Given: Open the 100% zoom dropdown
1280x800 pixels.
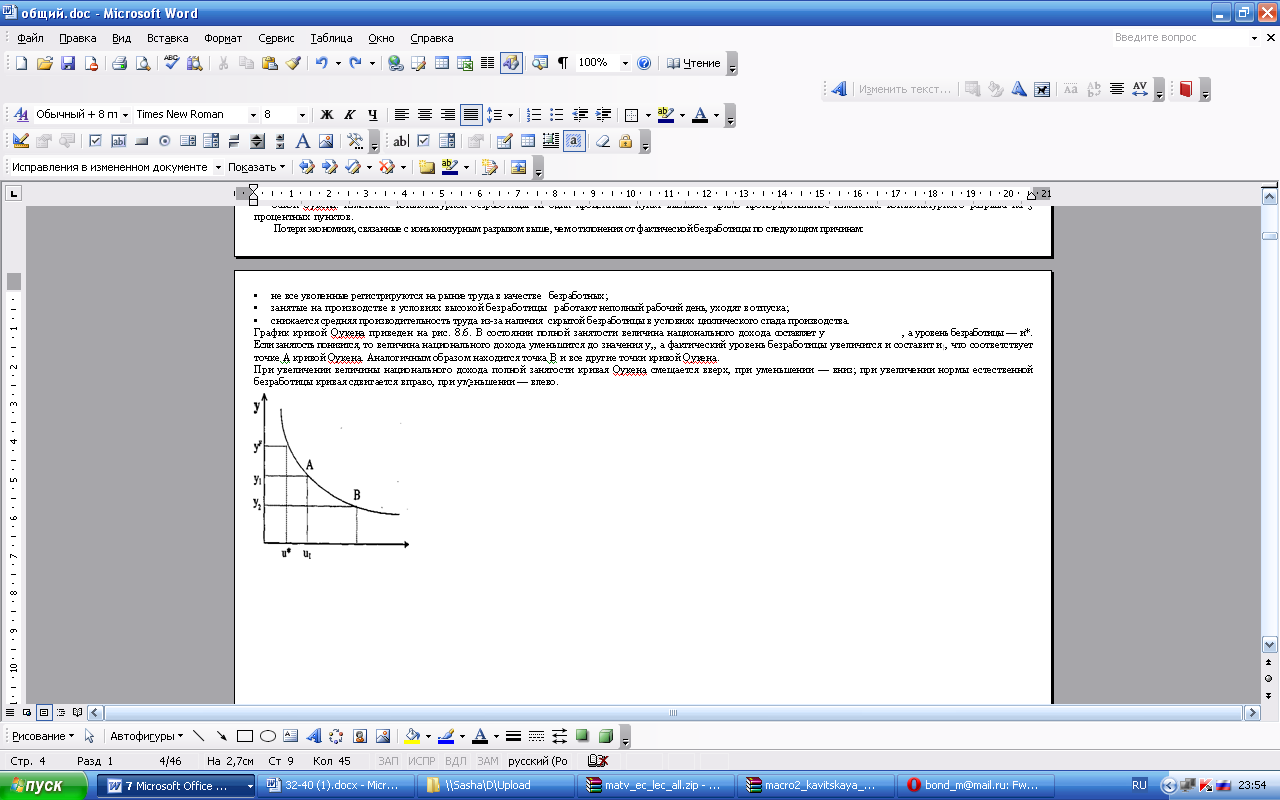Looking at the screenshot, I should click(x=625, y=63).
